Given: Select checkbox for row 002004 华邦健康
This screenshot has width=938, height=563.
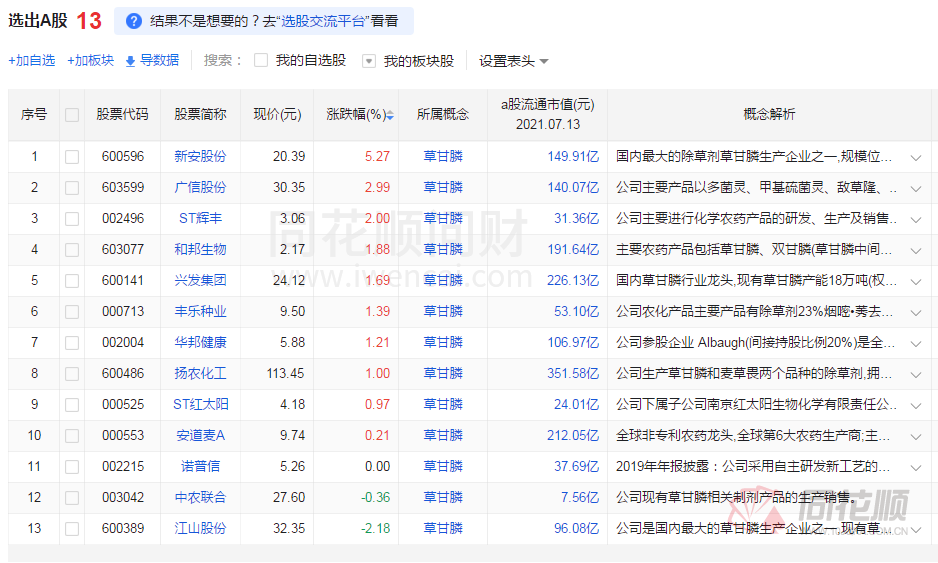Looking at the screenshot, I should coord(72,343).
